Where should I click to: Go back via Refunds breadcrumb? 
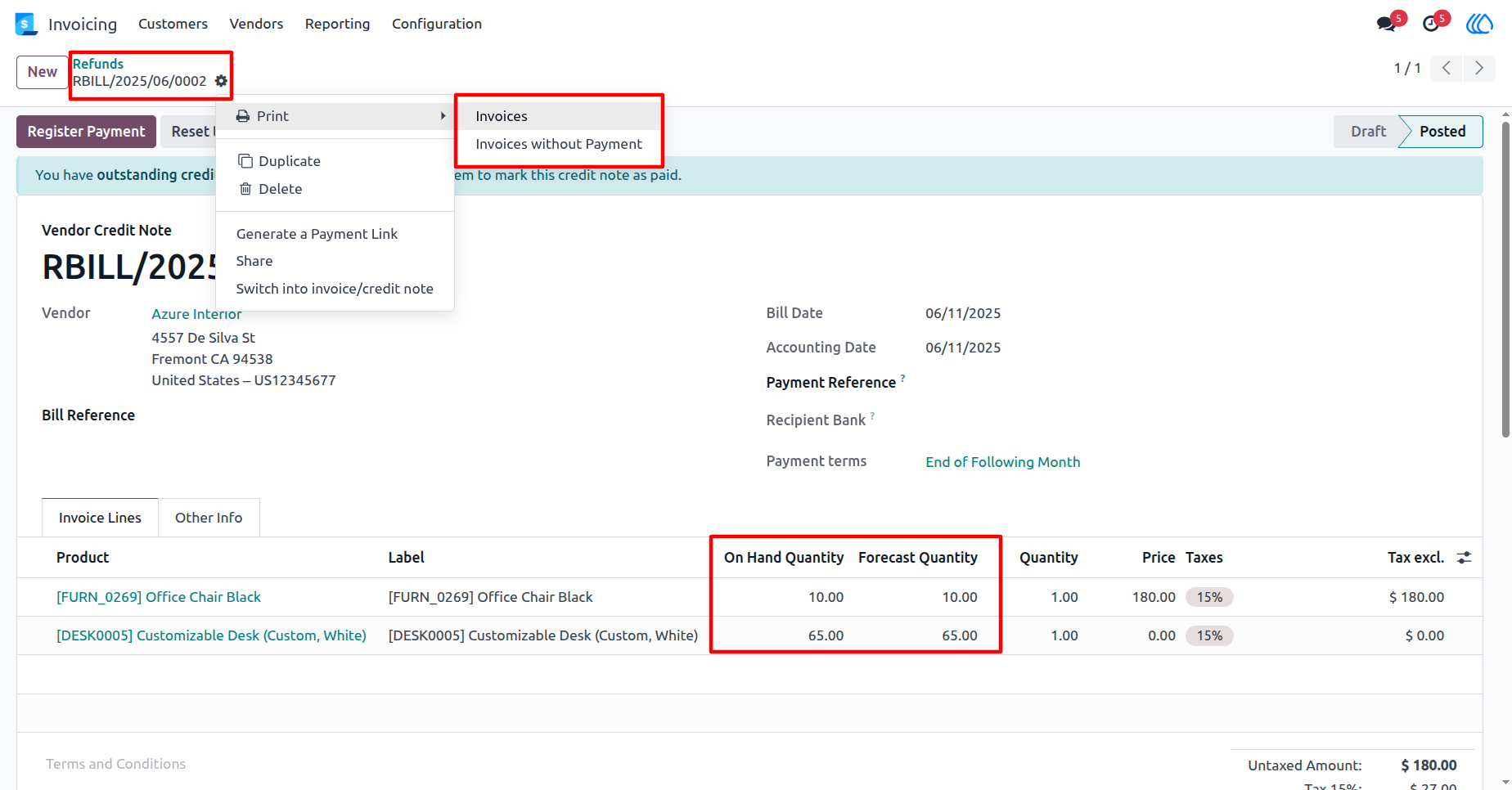coord(98,64)
